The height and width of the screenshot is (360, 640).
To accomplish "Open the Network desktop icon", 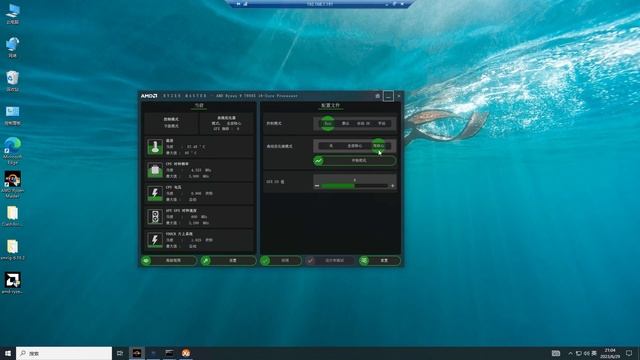I will pos(13,47).
